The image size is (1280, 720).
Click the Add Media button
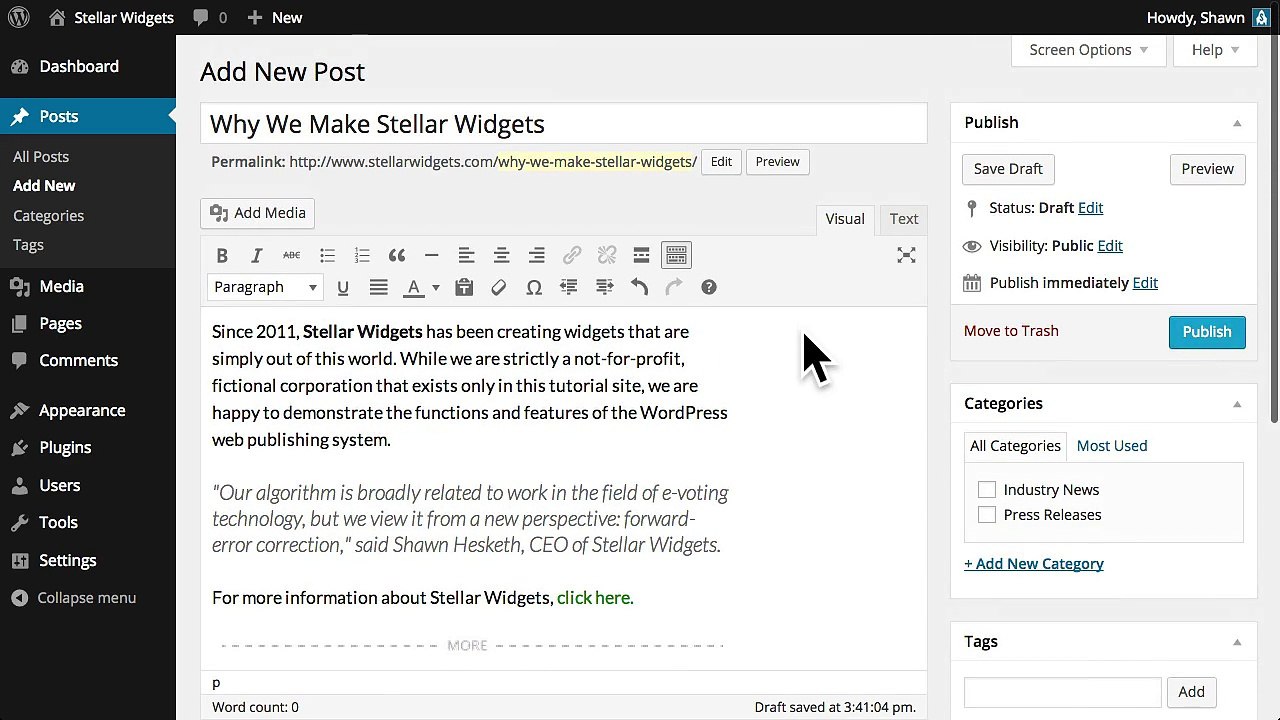point(258,213)
